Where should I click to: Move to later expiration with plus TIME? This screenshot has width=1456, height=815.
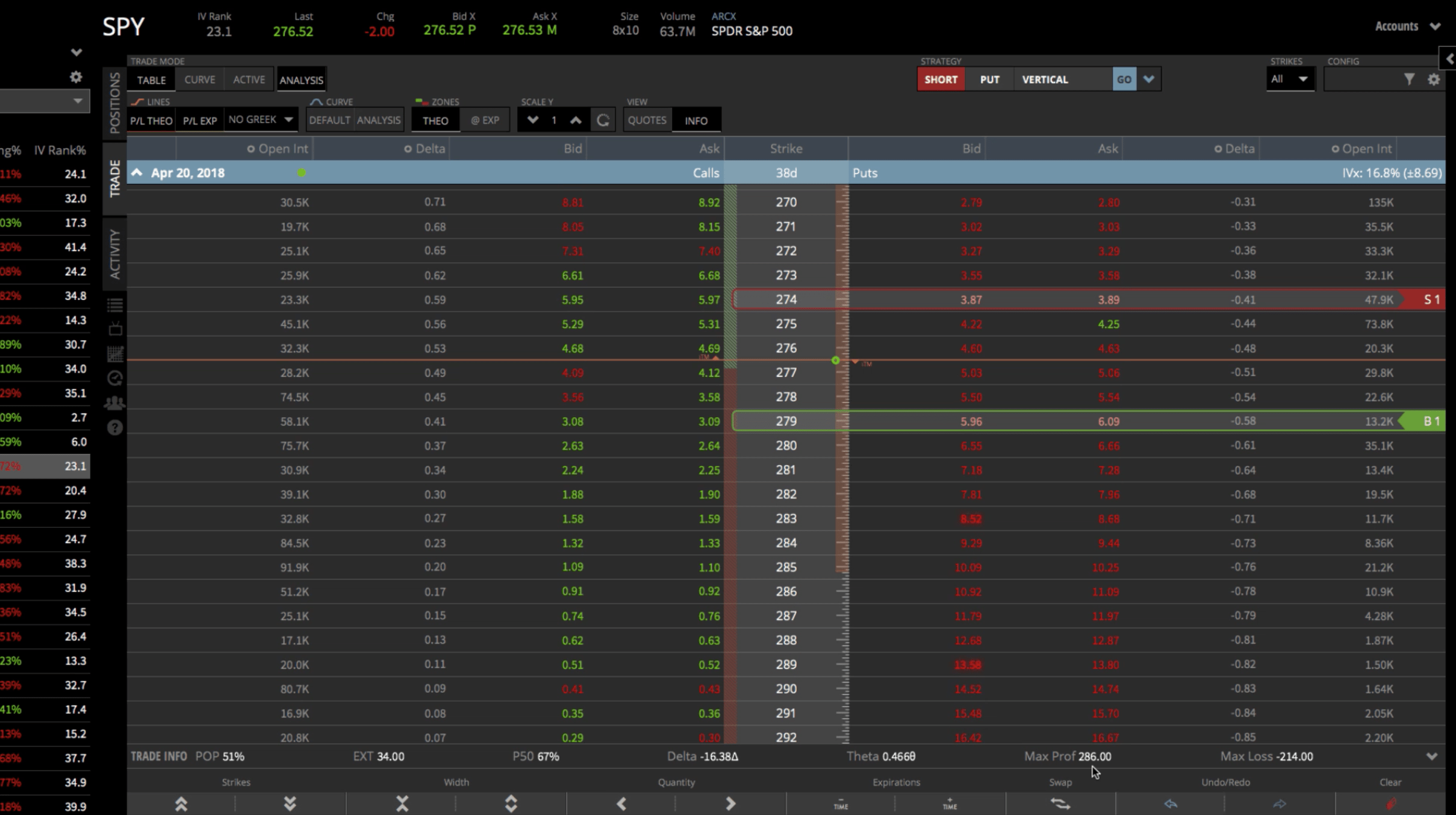click(950, 804)
